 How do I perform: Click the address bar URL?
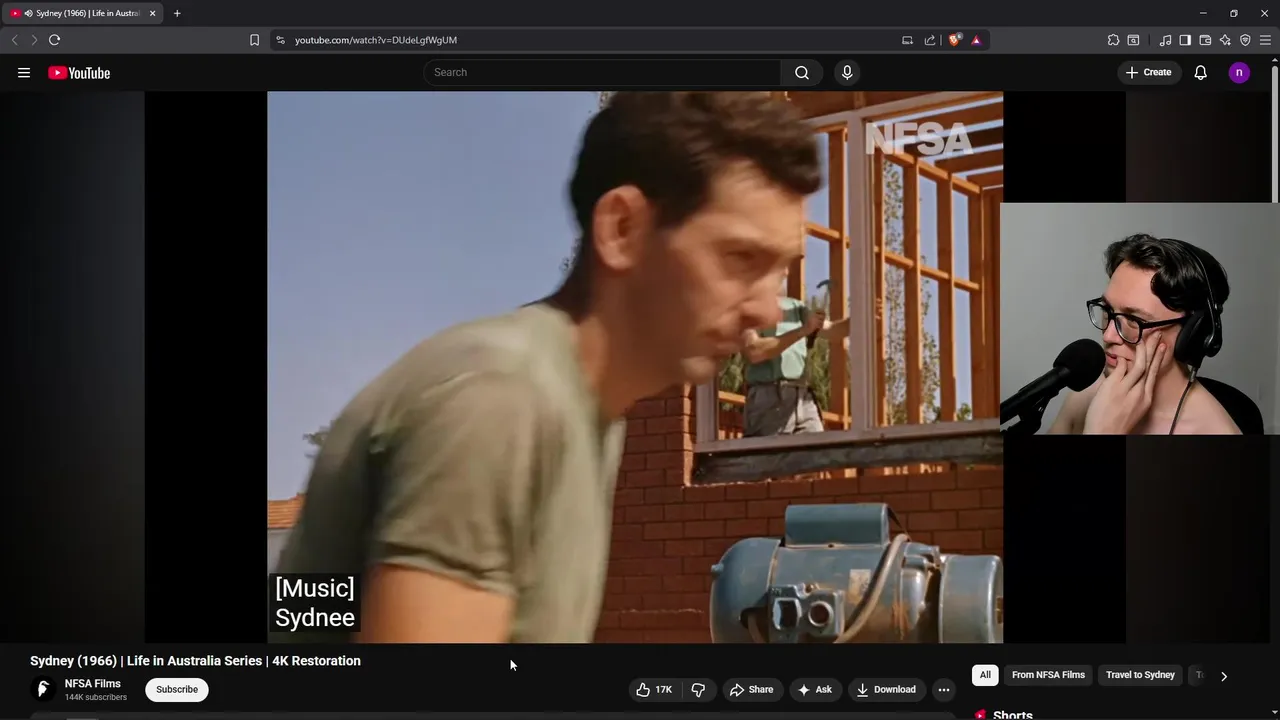(x=376, y=40)
